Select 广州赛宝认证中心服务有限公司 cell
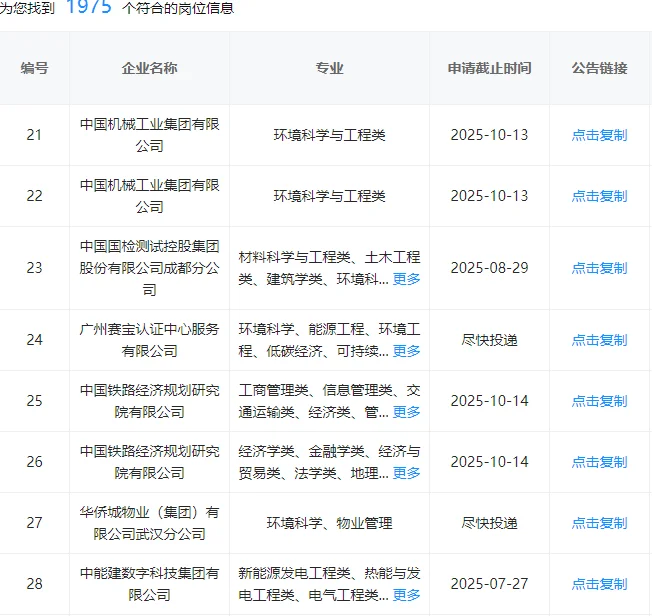652x616 pixels. (149, 340)
